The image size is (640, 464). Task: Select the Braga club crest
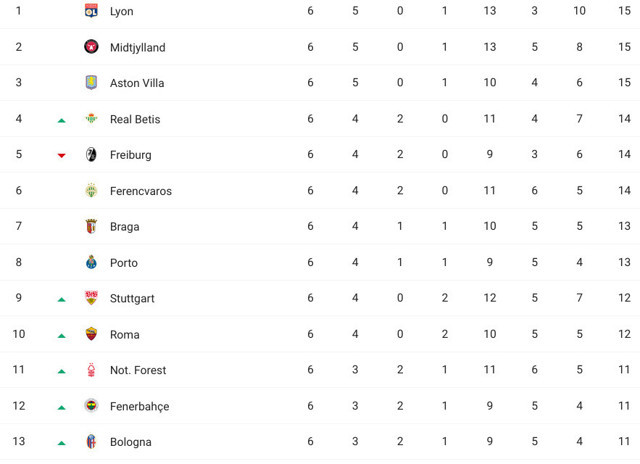coord(91,227)
